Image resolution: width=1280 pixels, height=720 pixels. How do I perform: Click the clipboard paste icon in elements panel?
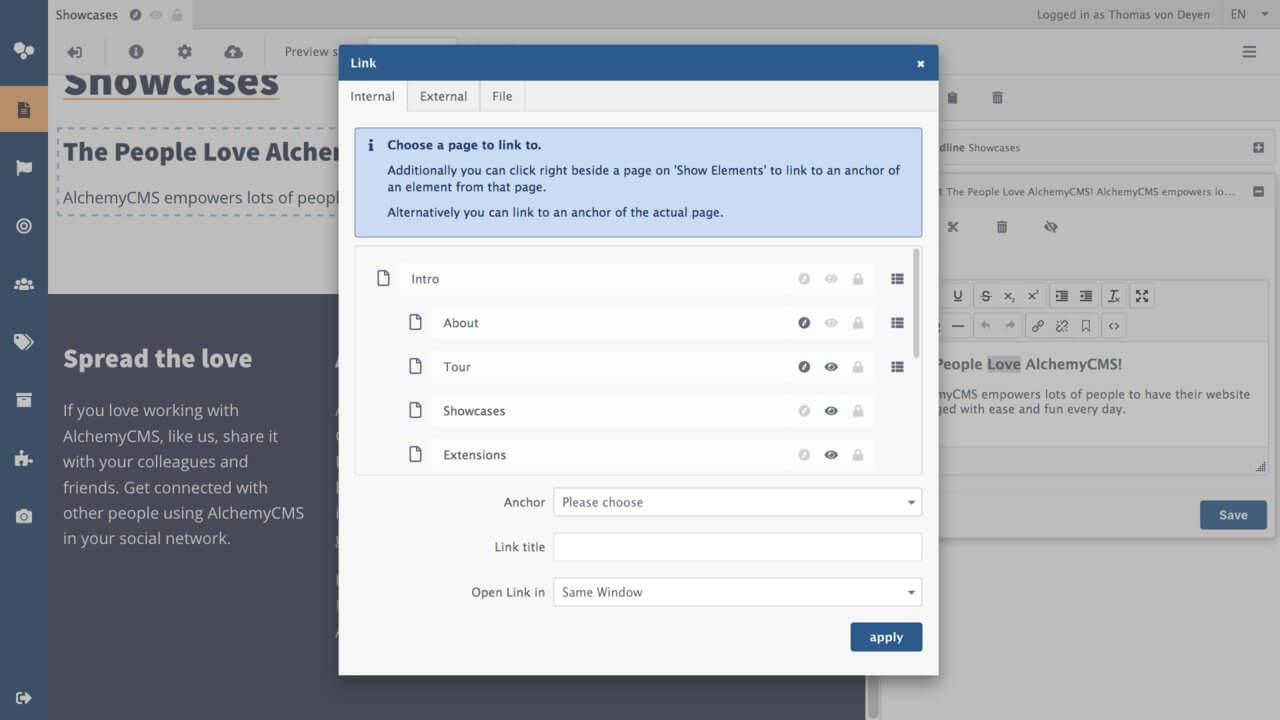952,98
